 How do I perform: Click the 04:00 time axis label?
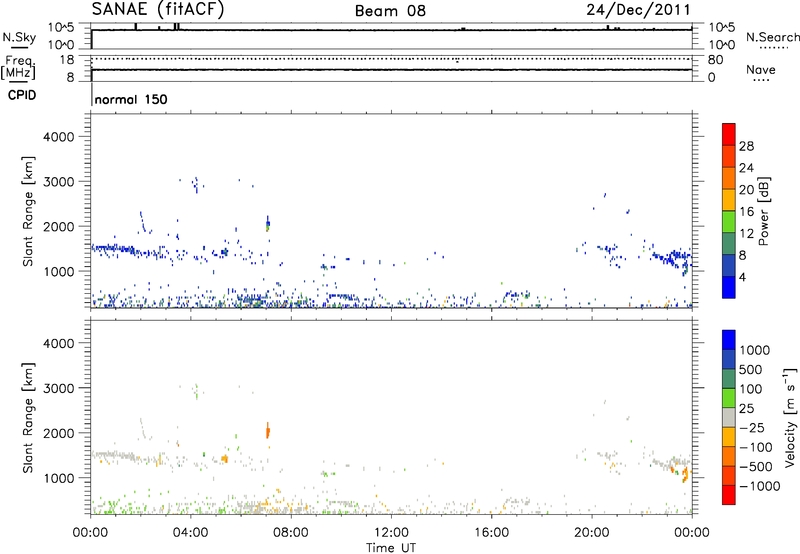click(x=191, y=533)
